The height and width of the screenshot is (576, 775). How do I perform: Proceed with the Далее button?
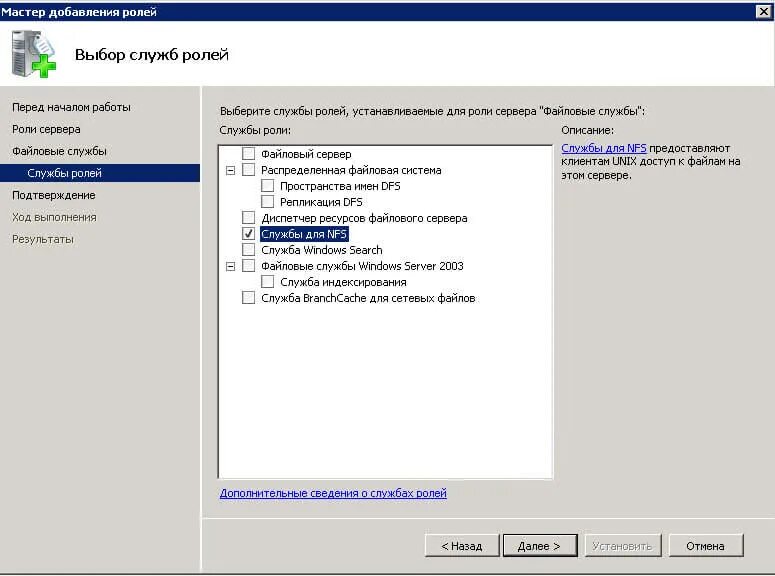tap(540, 546)
